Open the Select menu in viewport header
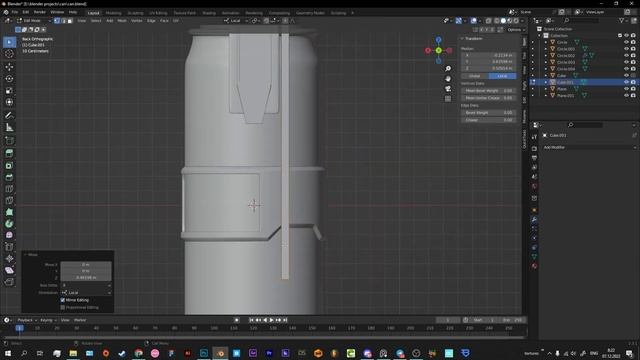The image size is (640, 360). point(96,20)
